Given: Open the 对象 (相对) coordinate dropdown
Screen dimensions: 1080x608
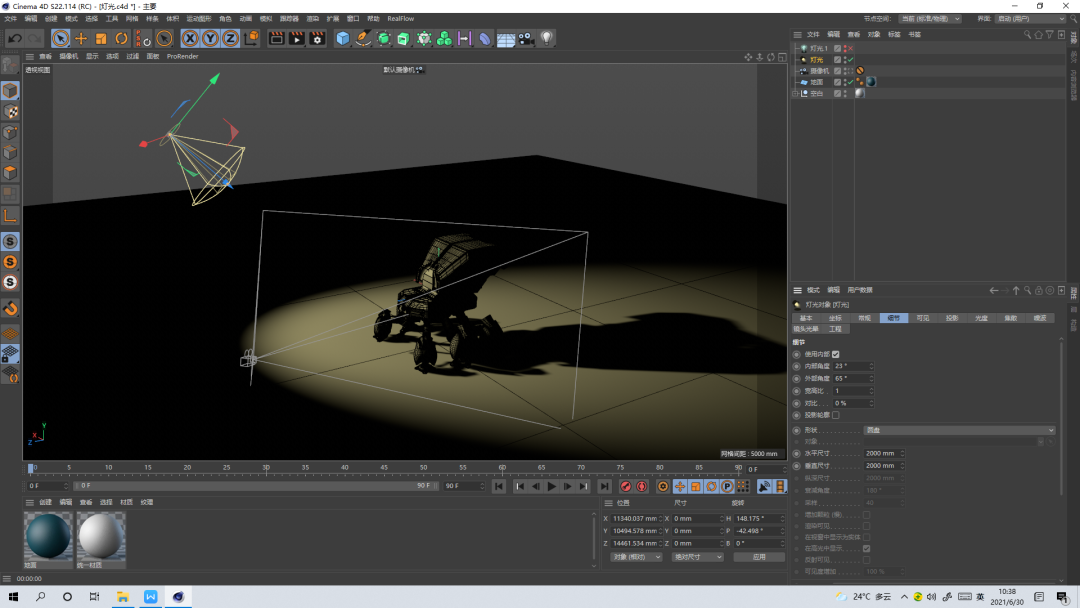Looking at the screenshot, I should (x=636, y=557).
